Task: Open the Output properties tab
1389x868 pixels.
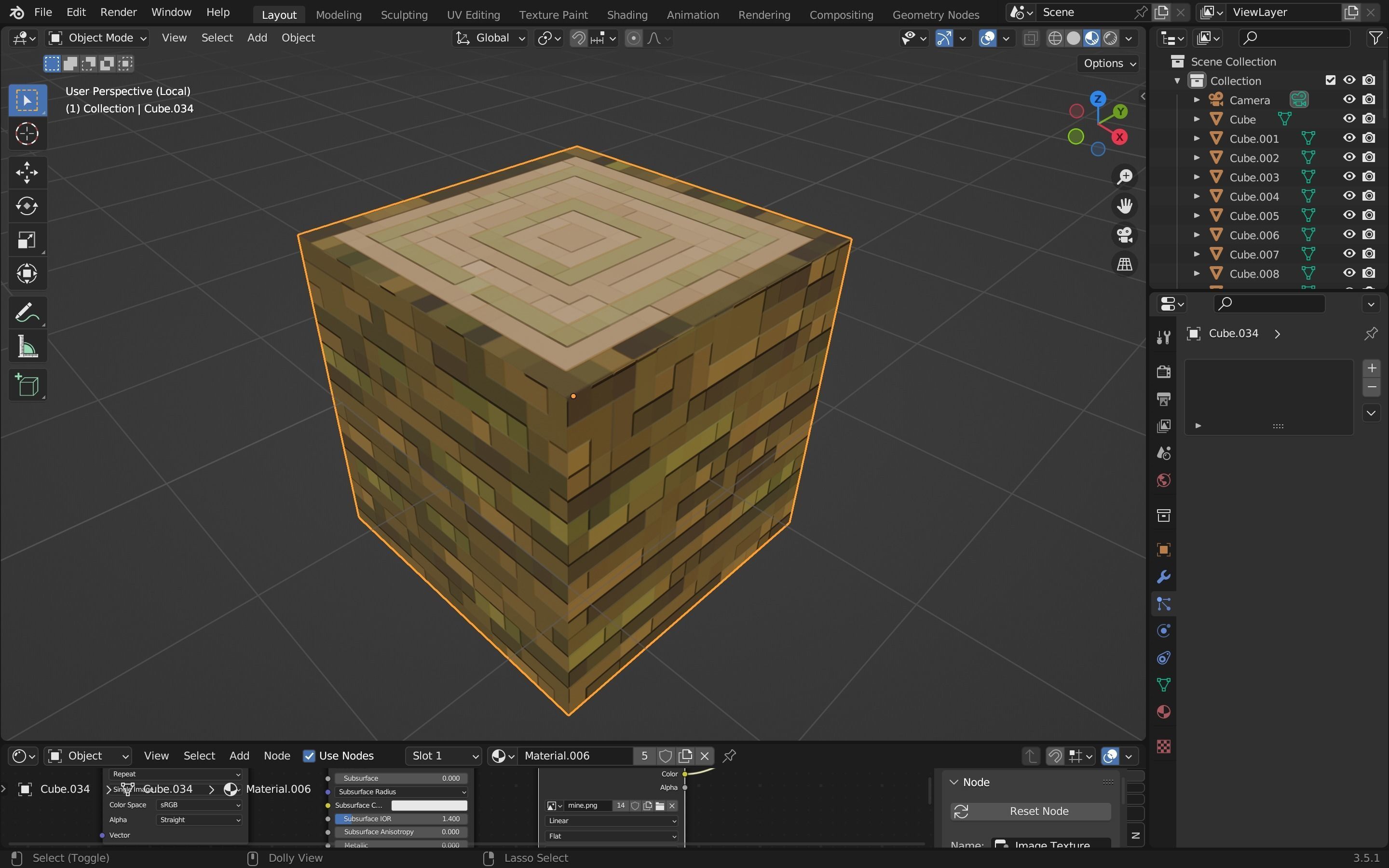Action: click(1163, 398)
